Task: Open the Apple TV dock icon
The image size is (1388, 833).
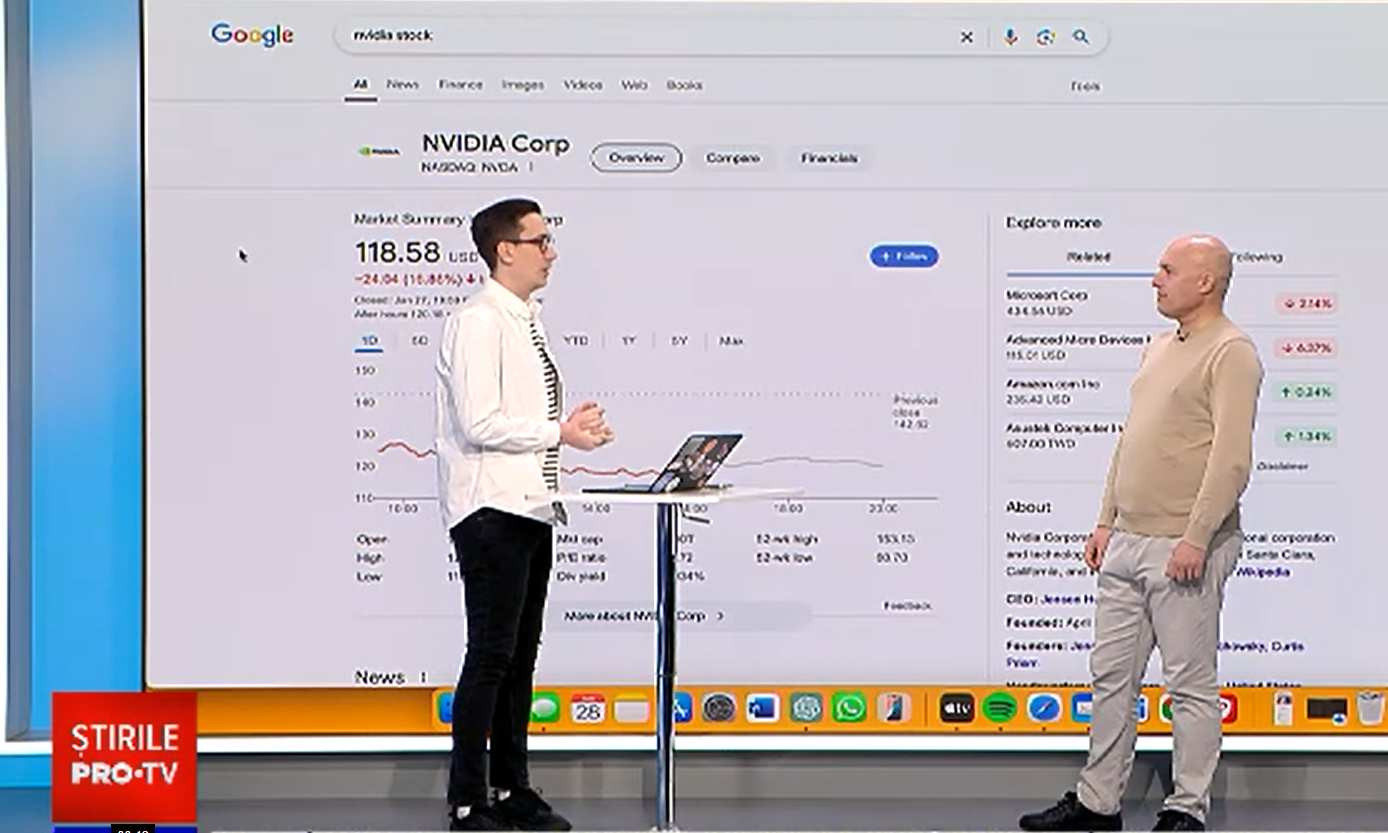Action: point(956,708)
